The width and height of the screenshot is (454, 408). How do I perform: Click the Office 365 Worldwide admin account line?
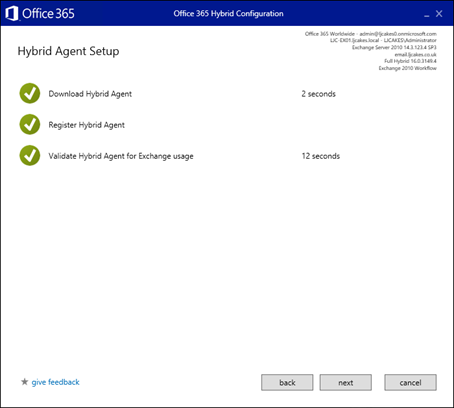[x=370, y=34]
